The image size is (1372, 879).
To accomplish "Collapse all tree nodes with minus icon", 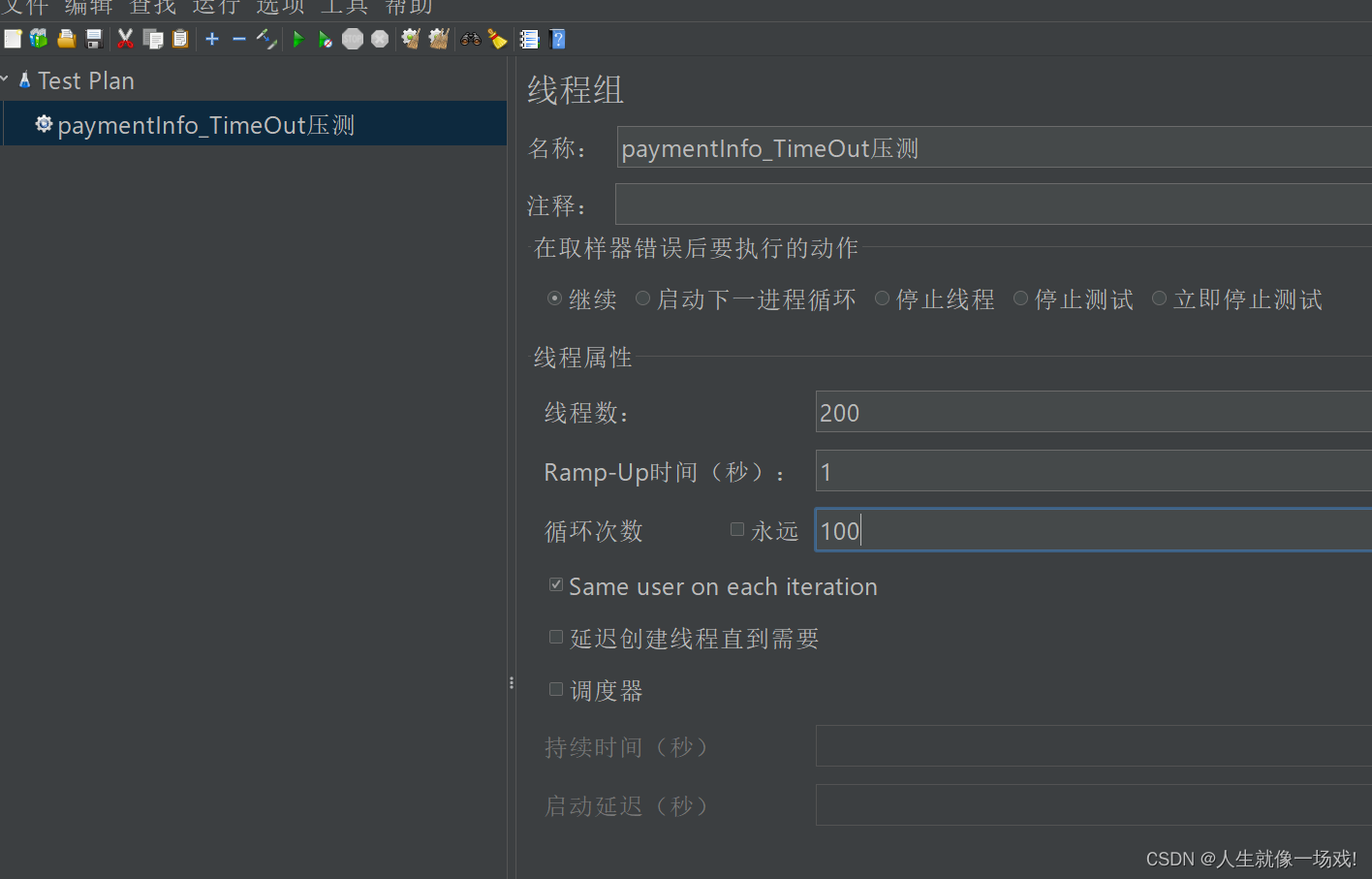I will pos(239,39).
